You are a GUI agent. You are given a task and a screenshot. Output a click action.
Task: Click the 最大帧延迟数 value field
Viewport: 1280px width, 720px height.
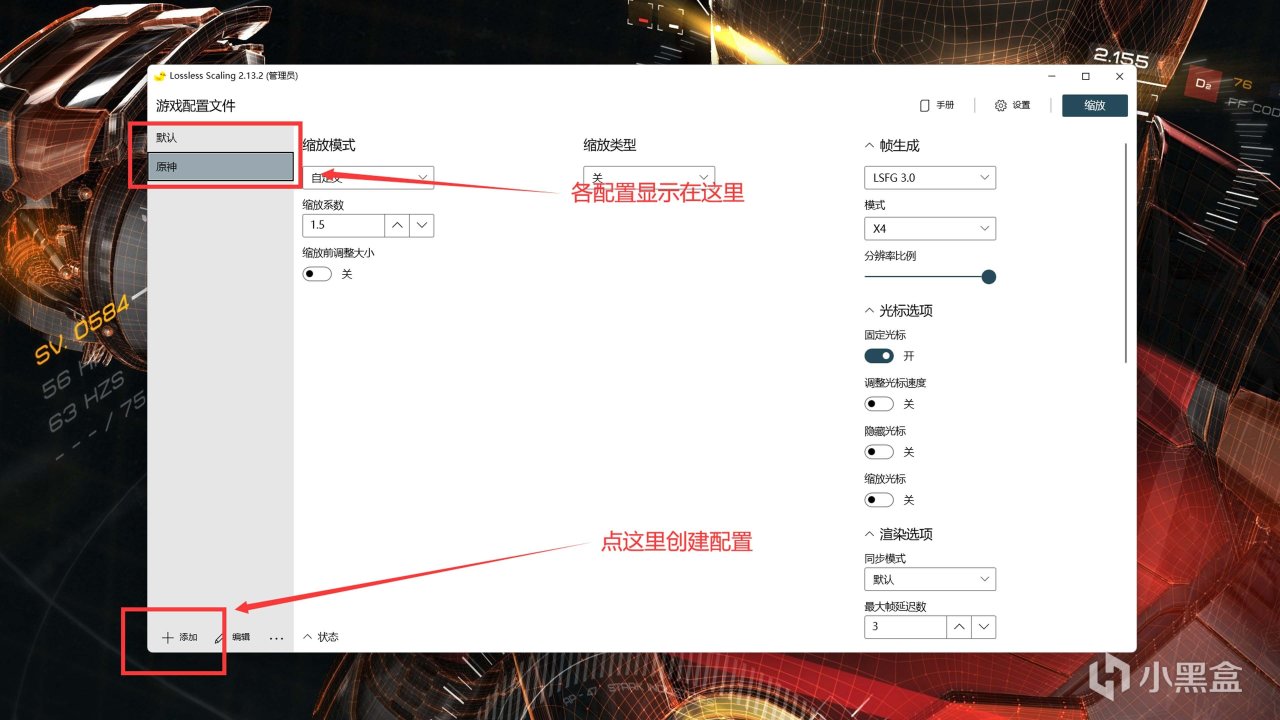[905, 627]
